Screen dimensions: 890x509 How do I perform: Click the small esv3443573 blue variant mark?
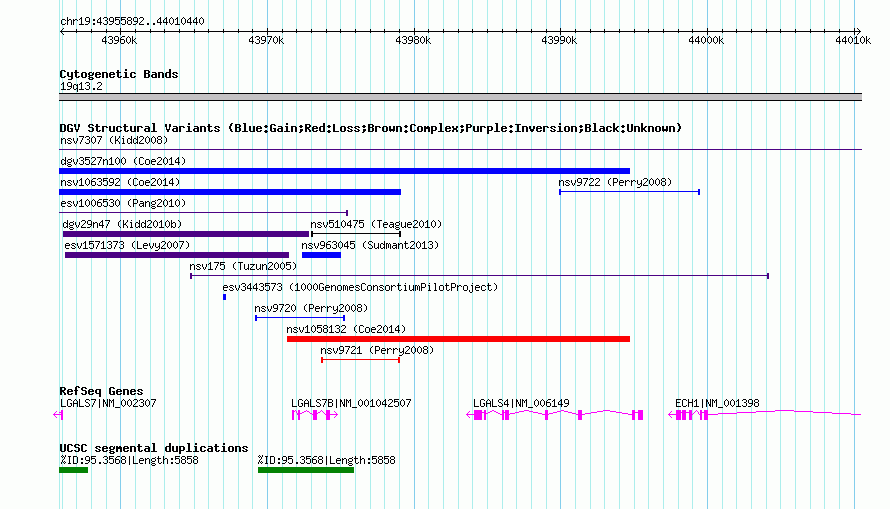click(225, 297)
